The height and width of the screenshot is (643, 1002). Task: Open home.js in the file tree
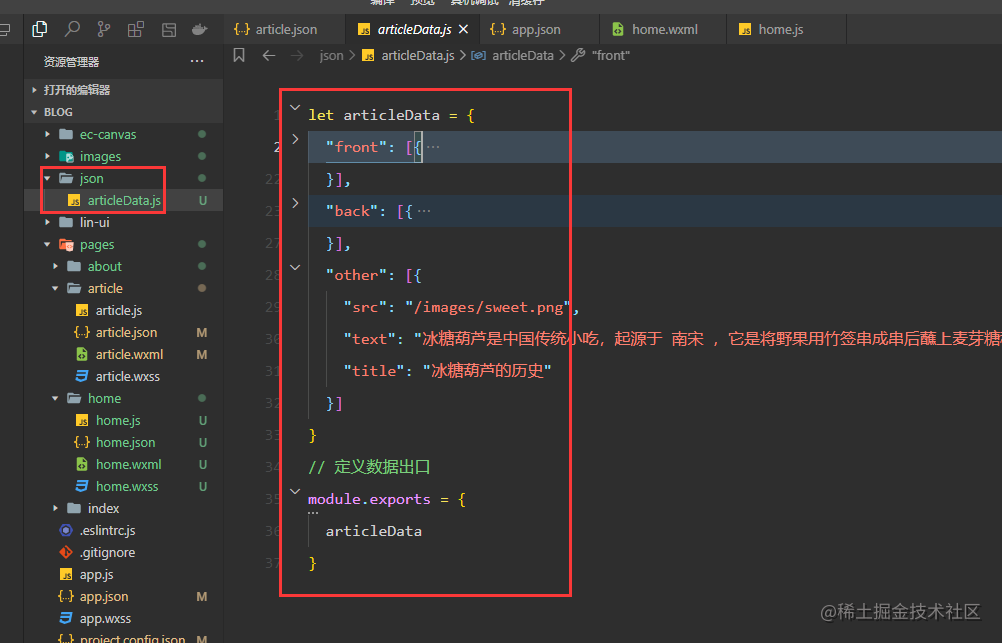click(x=123, y=421)
